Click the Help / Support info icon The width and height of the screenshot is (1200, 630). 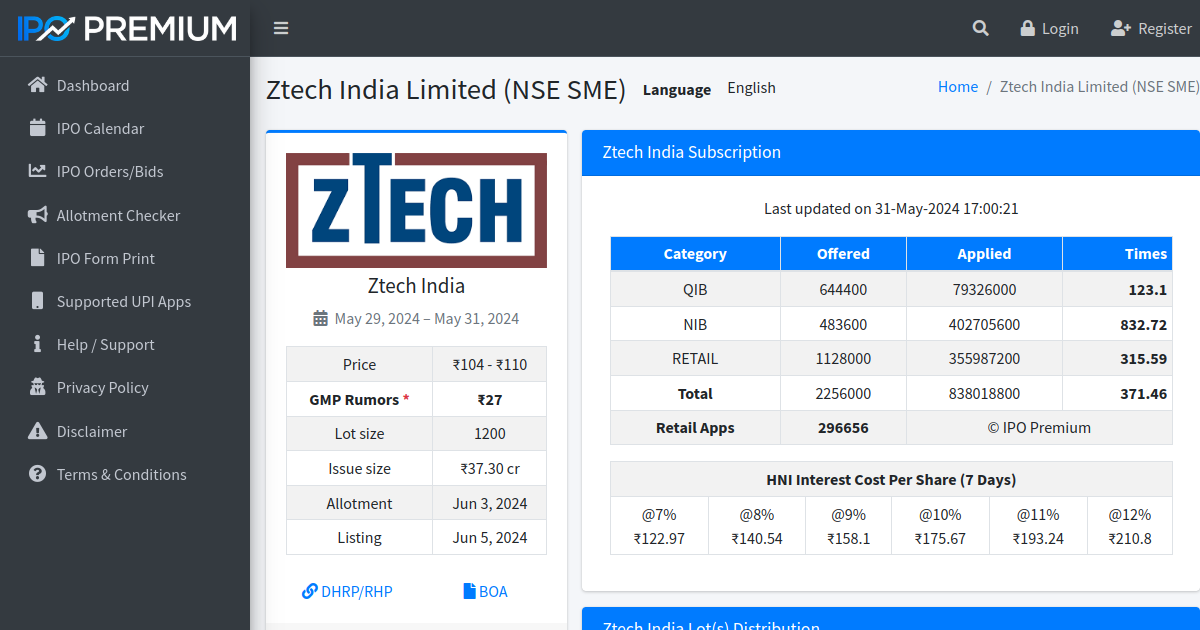point(35,344)
